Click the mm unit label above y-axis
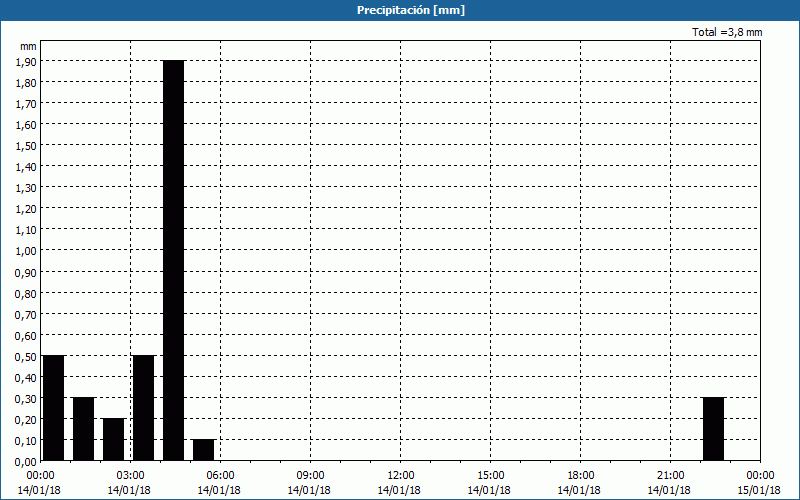The height and width of the screenshot is (500, 800). [29, 46]
